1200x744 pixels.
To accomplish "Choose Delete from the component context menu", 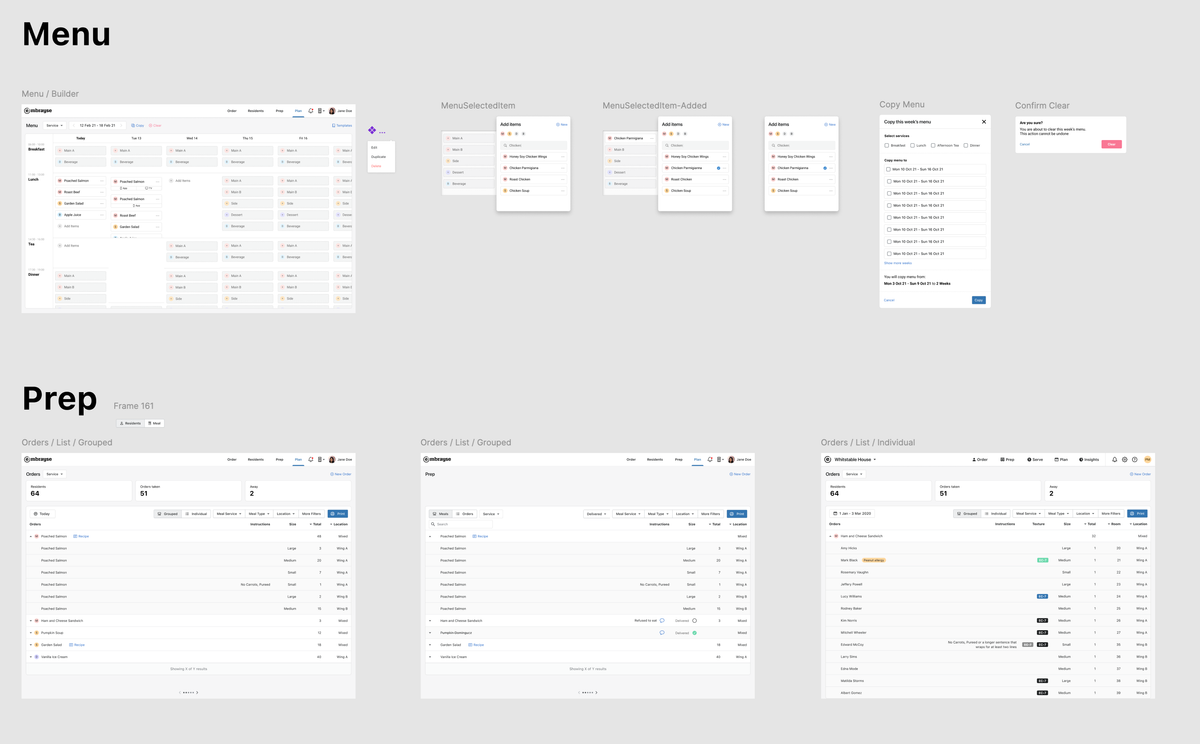I will [376, 166].
